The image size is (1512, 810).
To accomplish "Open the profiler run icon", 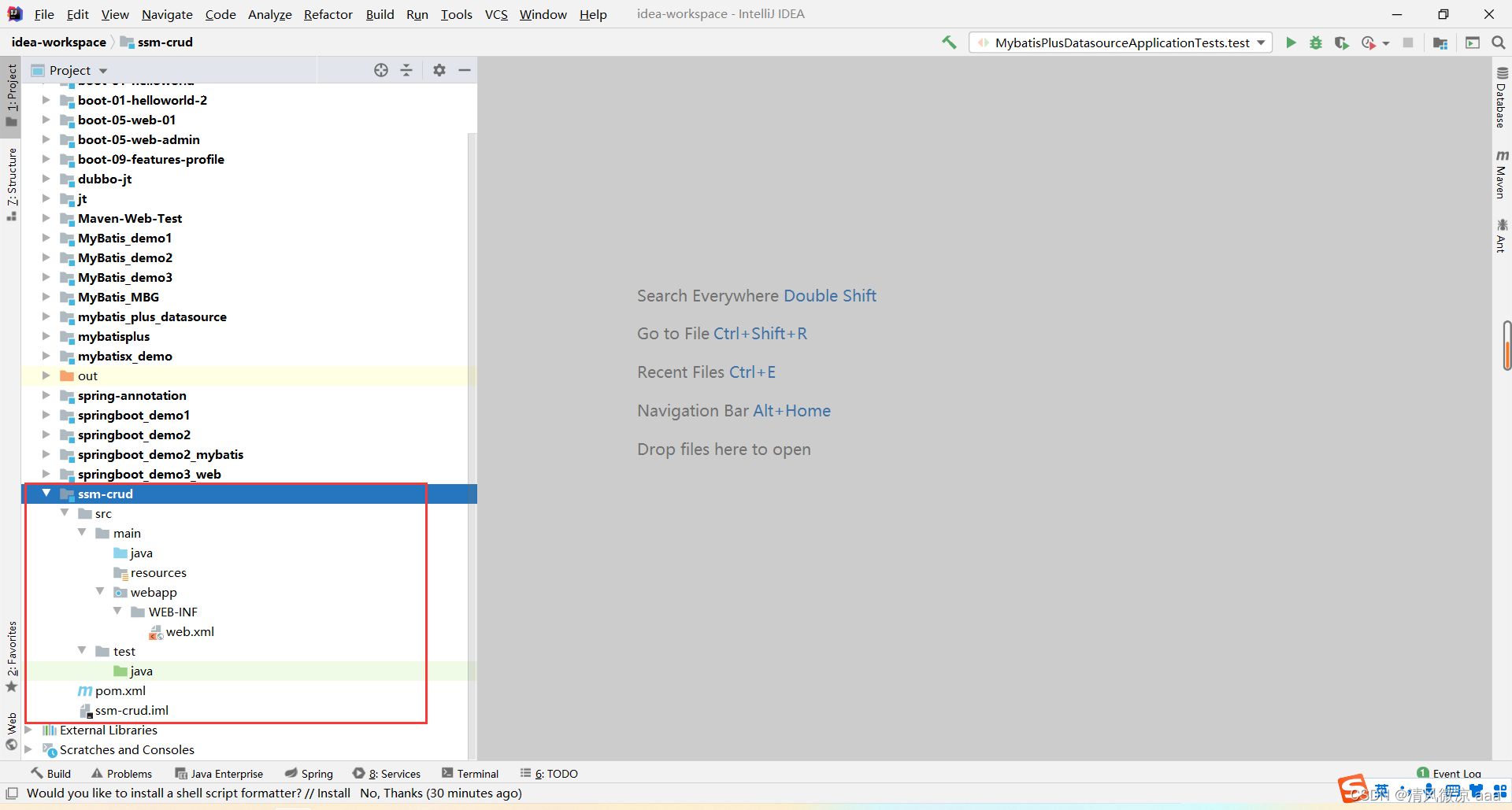I will click(x=1369, y=43).
